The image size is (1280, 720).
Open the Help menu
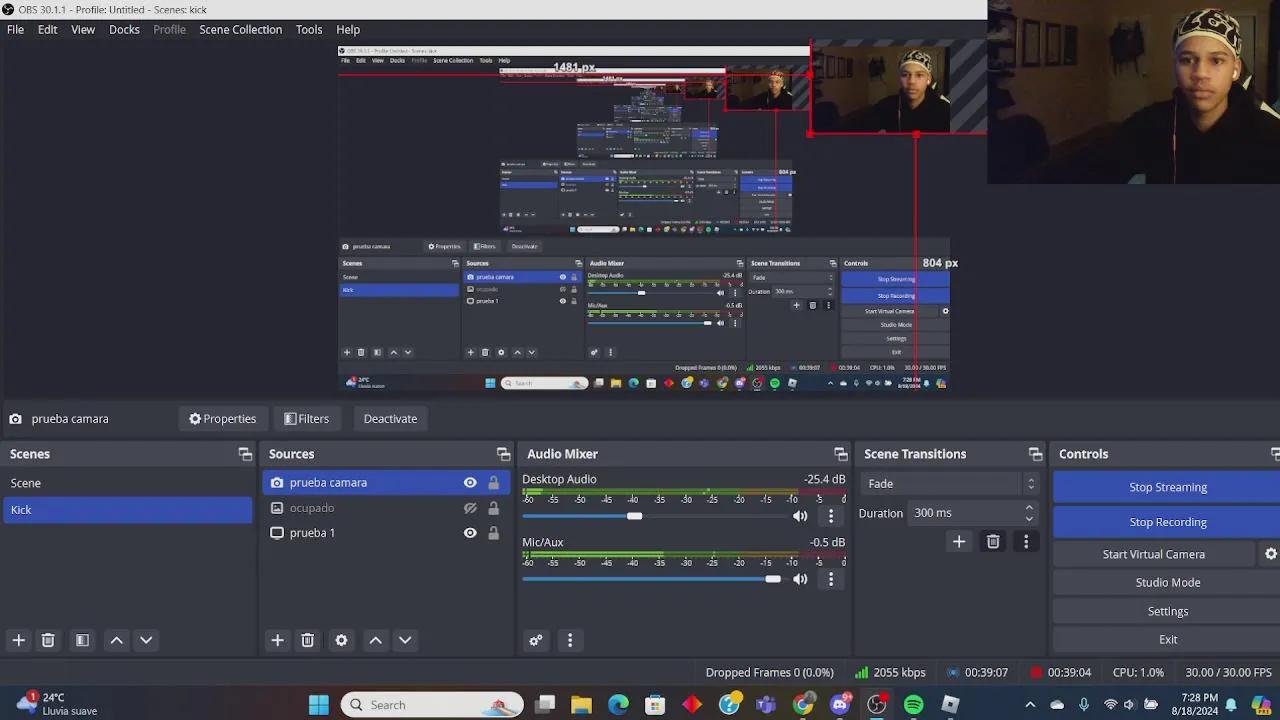tap(348, 29)
